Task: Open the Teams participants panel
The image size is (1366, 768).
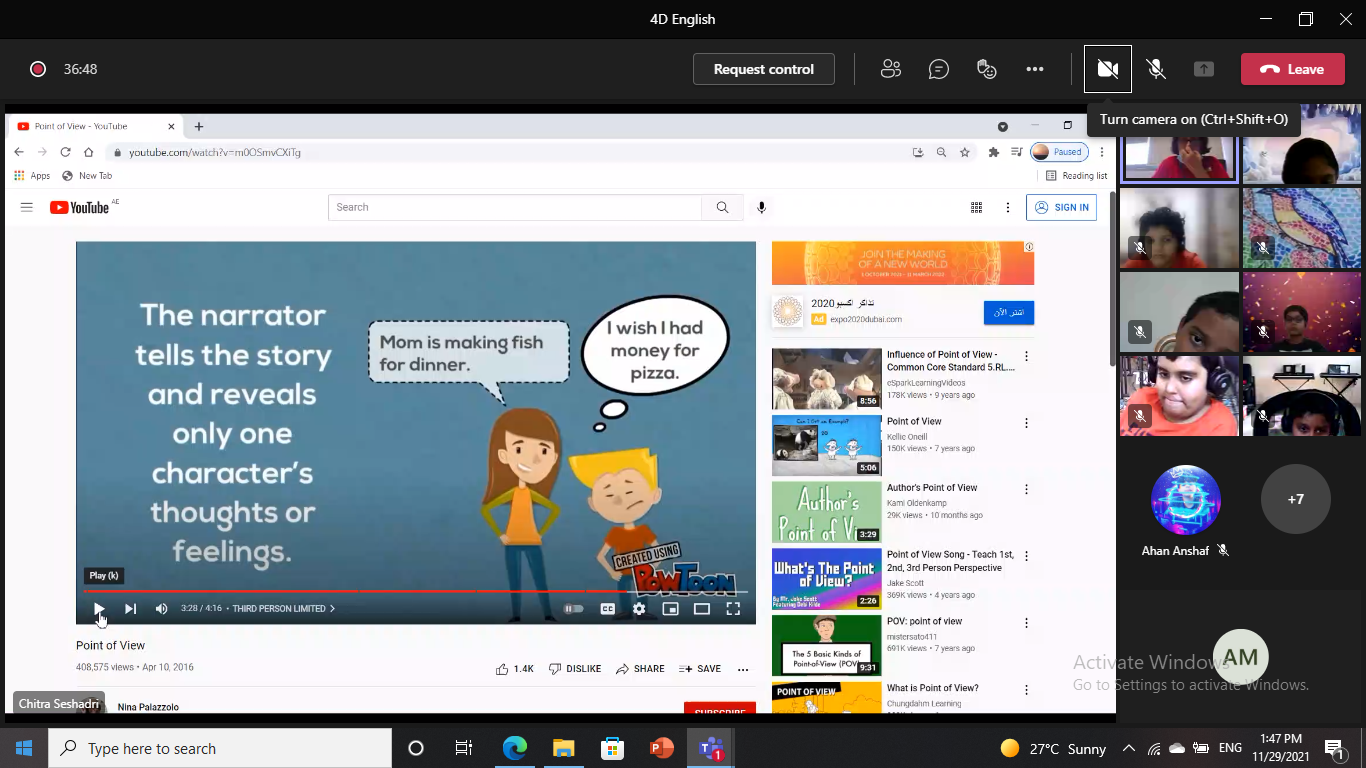Action: pos(890,69)
